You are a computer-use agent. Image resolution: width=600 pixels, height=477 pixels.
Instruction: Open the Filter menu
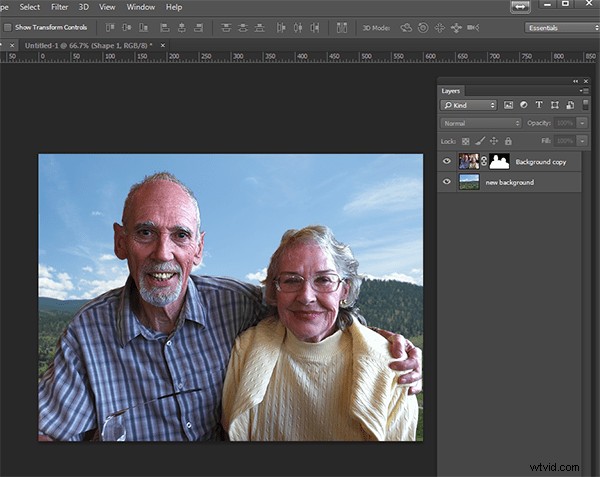coord(60,7)
